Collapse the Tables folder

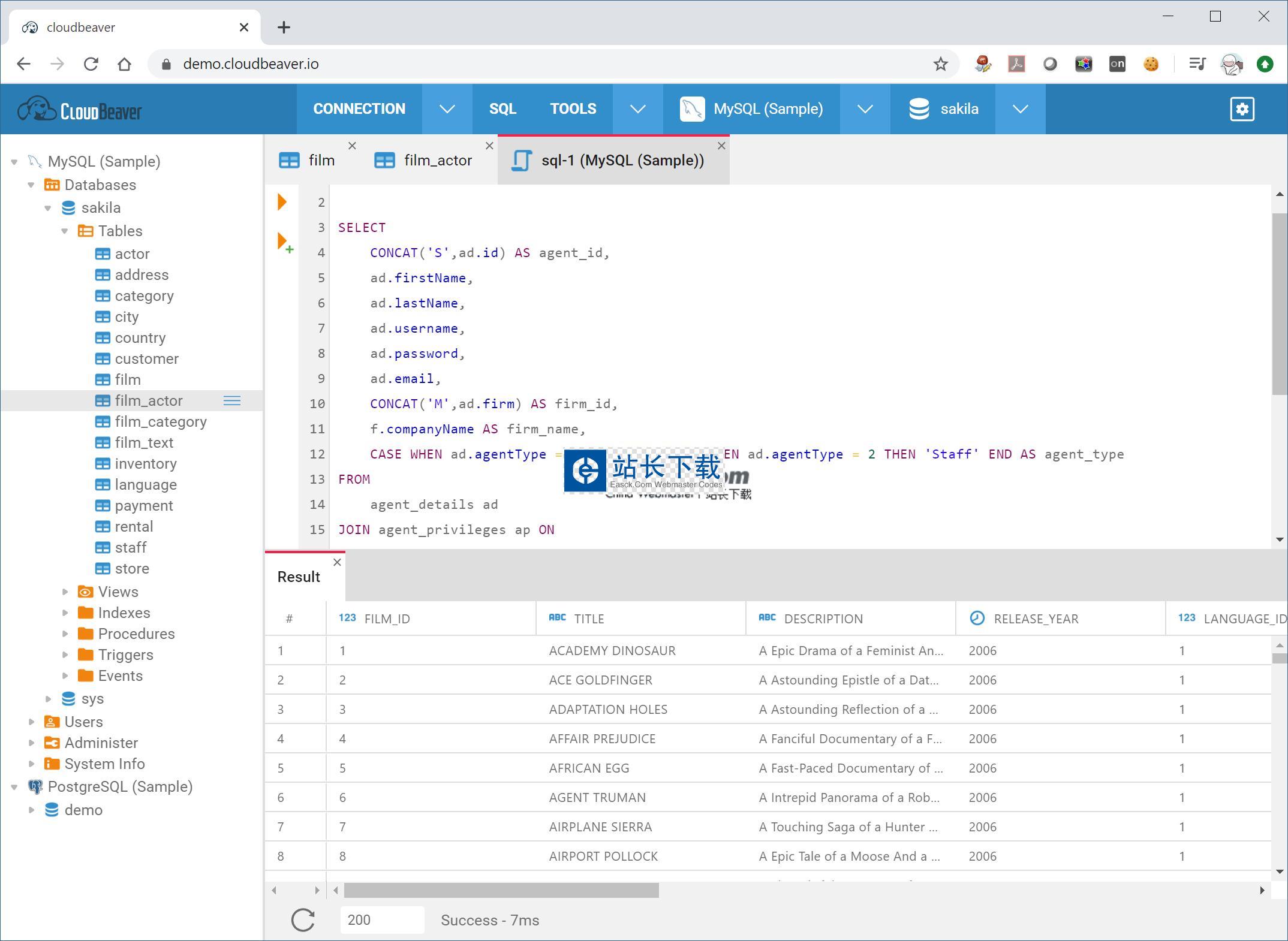point(65,231)
